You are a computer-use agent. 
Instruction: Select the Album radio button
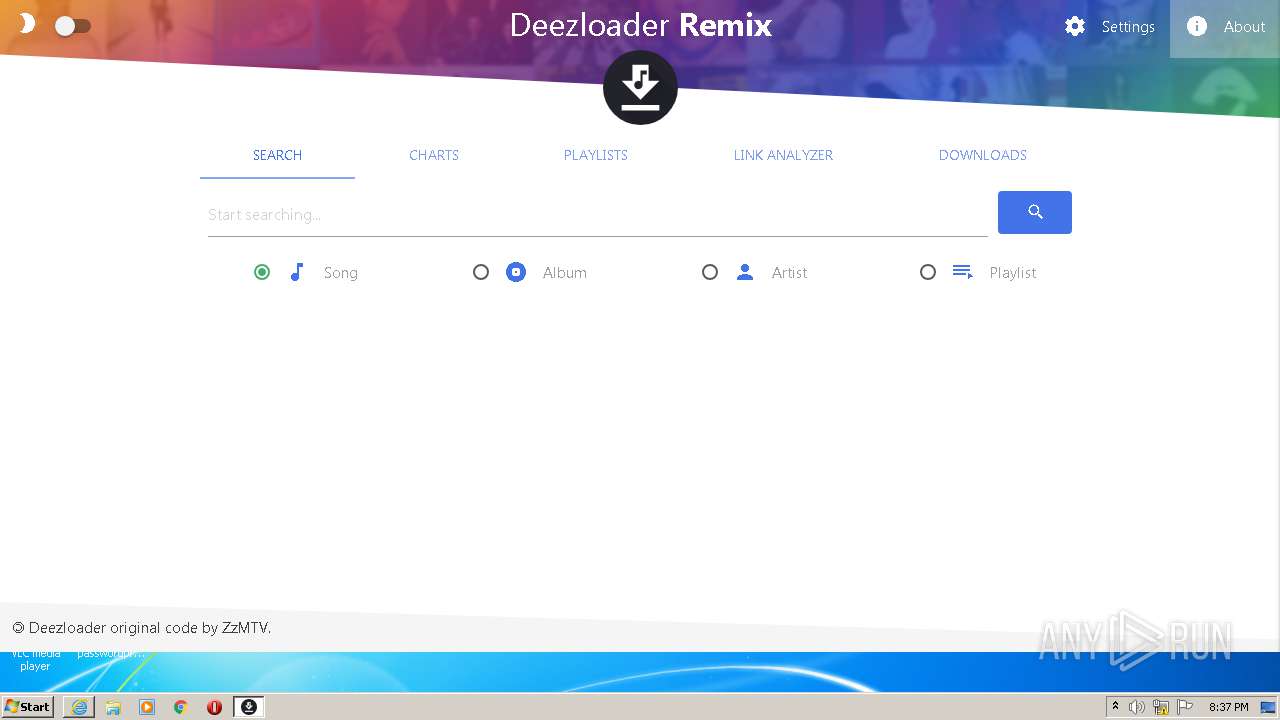pyautogui.click(x=481, y=272)
